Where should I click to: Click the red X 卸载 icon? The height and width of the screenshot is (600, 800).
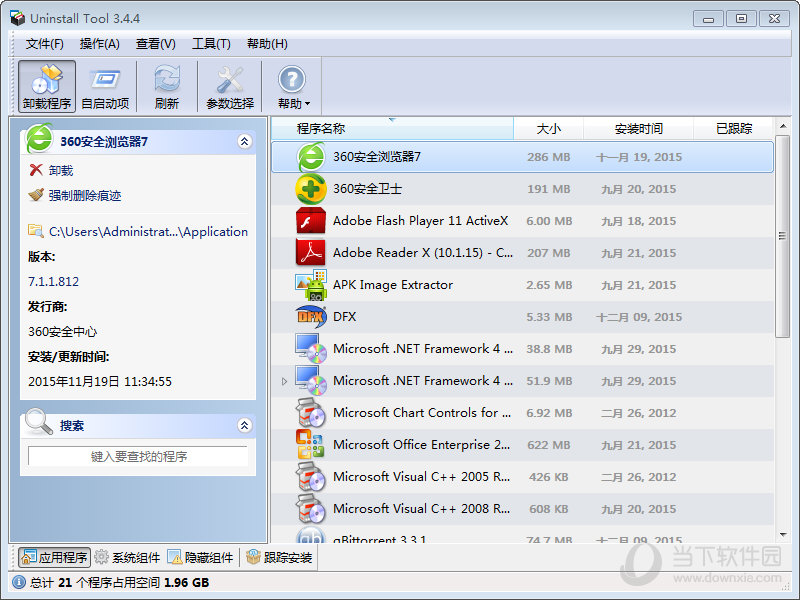pyautogui.click(x=36, y=170)
